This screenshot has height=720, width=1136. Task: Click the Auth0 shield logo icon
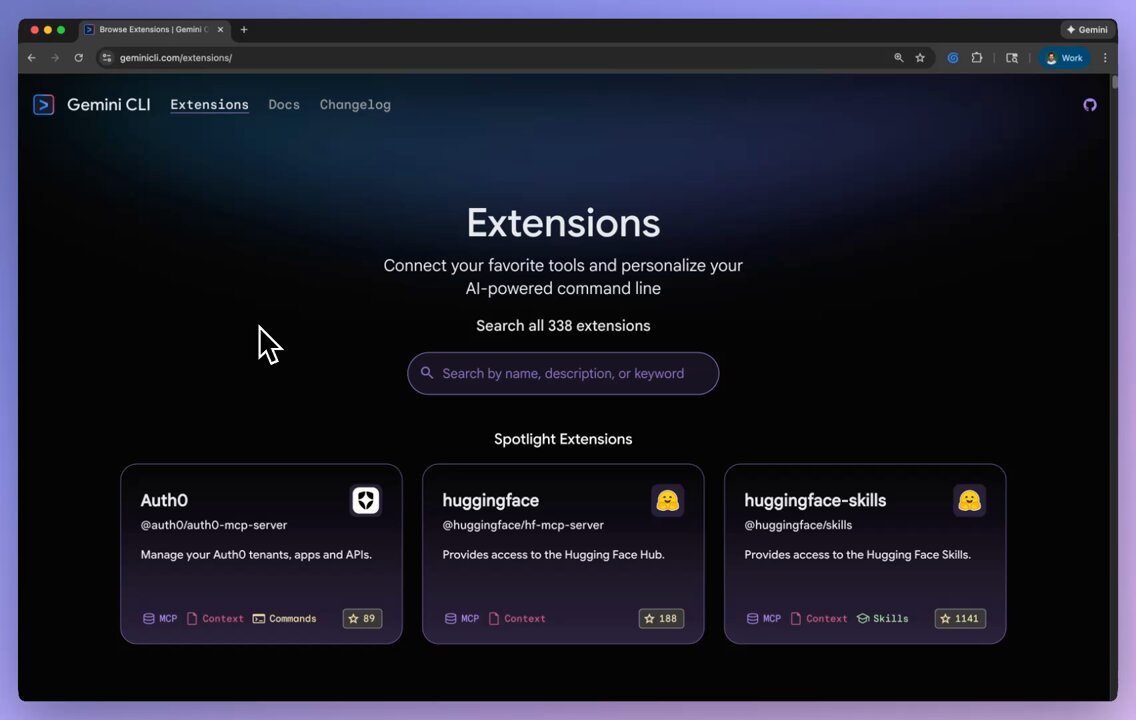pos(366,501)
